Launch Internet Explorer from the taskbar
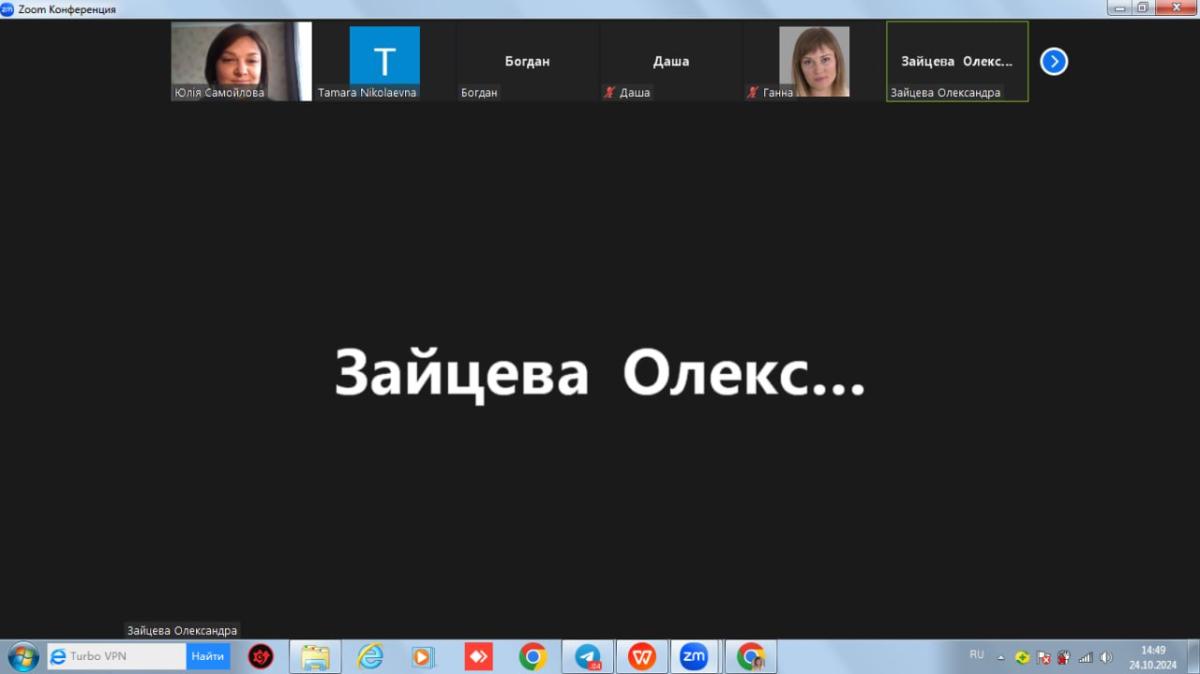The height and width of the screenshot is (674, 1200). (370, 657)
